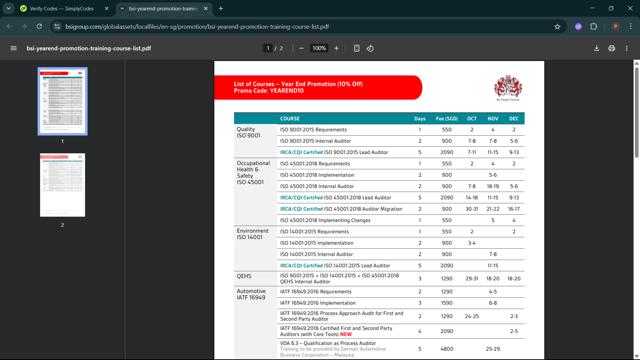
Task: View site information icon in address bar
Action: (x=57, y=27)
